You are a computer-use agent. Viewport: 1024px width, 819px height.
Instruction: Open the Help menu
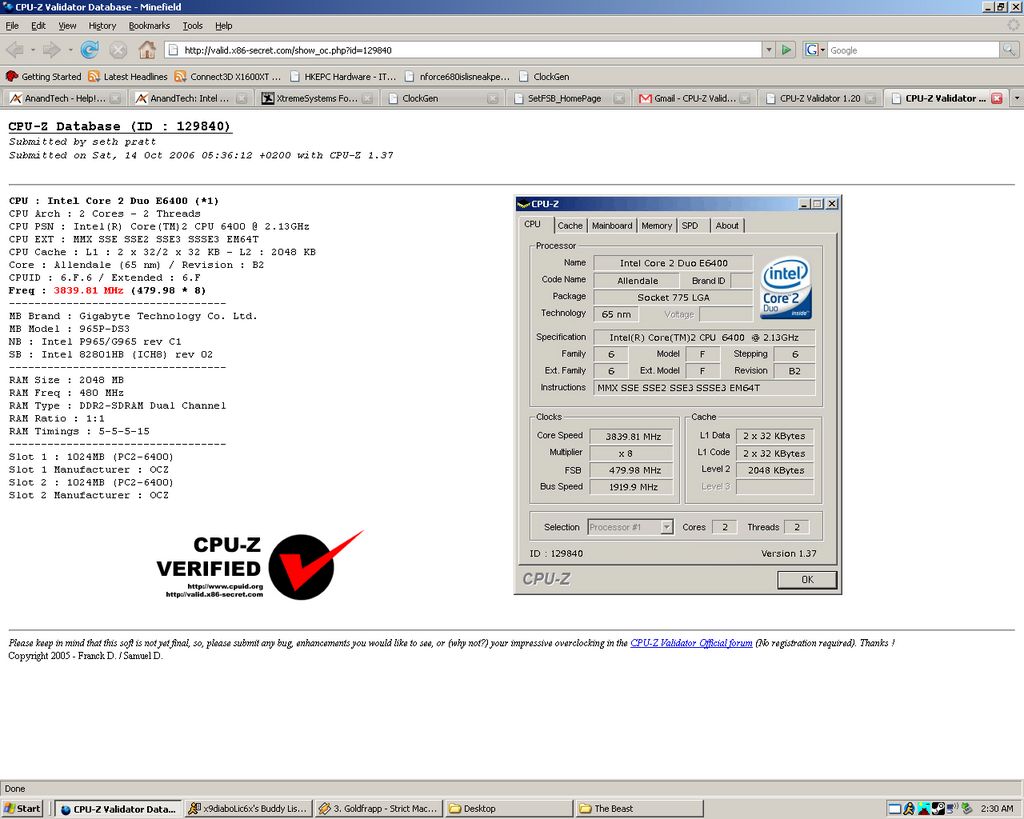coord(223,25)
